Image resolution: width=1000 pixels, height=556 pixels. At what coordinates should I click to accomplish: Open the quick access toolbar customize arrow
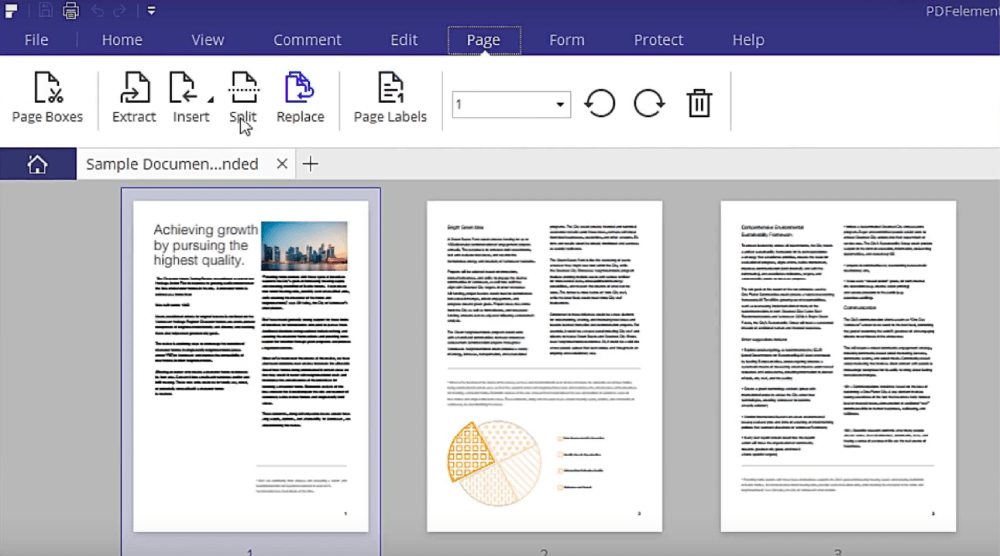(x=151, y=11)
